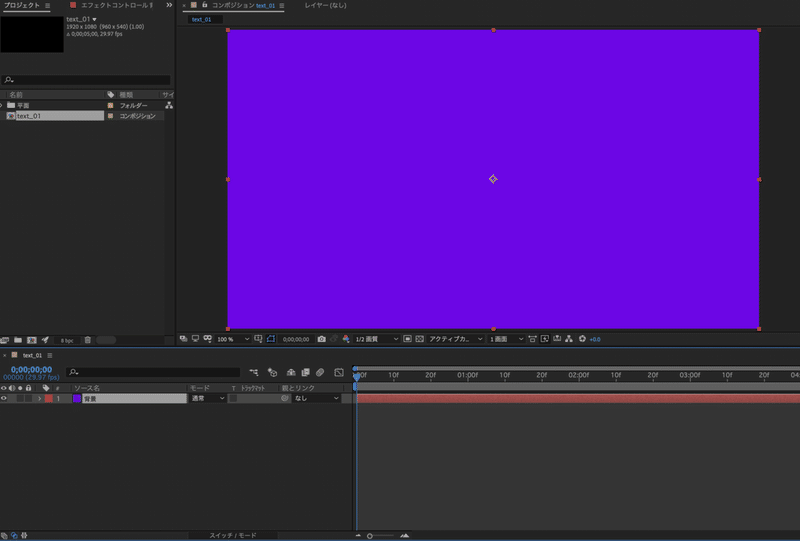Toggle mask and shape path visibility
The image size is (800, 541).
pos(271,339)
